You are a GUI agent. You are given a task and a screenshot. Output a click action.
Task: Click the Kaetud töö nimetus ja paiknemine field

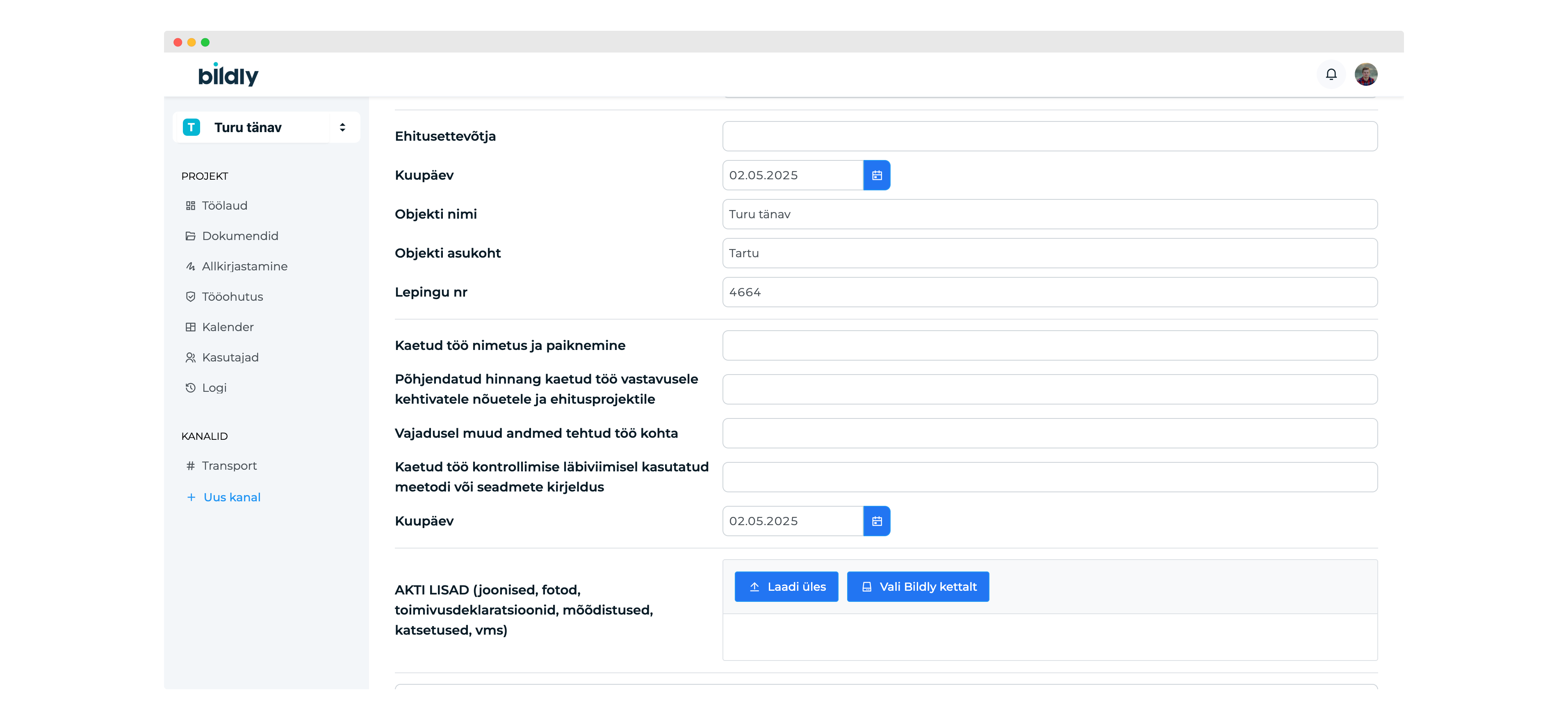1050,346
